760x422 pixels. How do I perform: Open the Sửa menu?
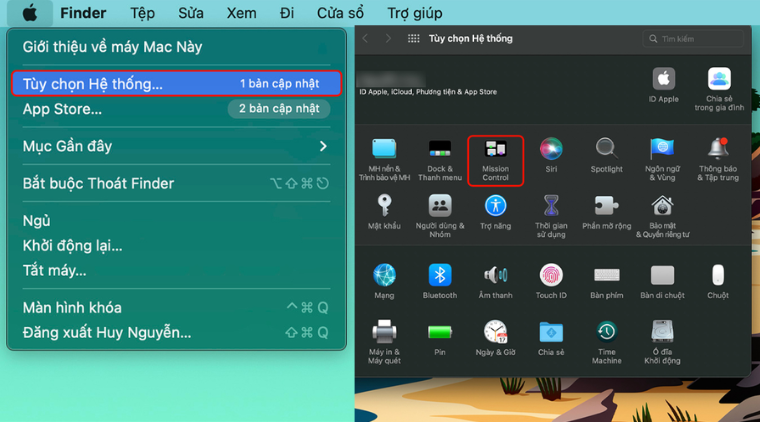(x=190, y=13)
